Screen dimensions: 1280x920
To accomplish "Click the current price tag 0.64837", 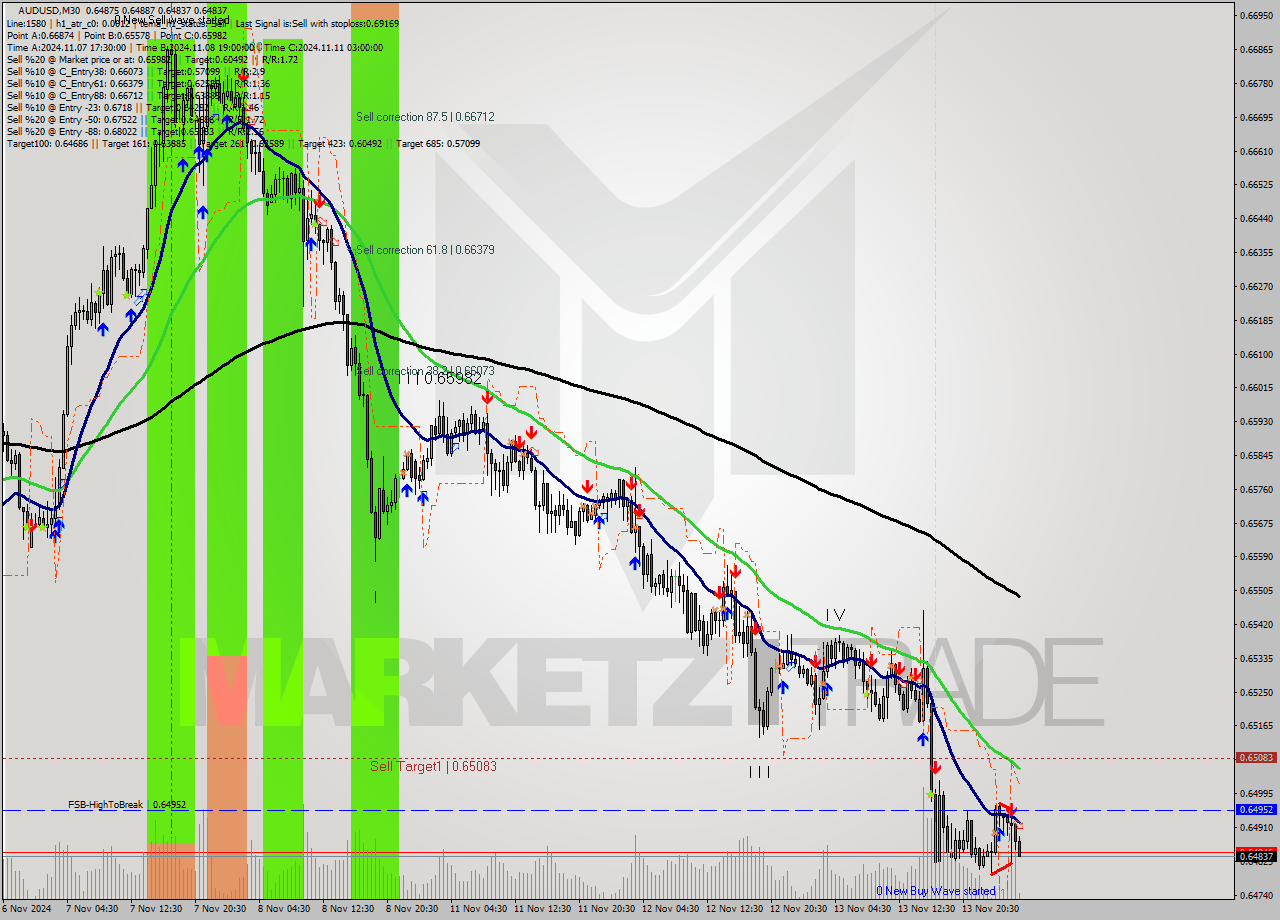I will 1257,856.
